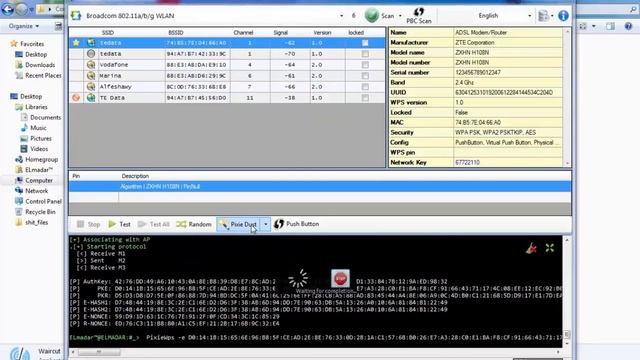This screenshot has width=640, height=360.
Task: Click the ZTE Corporation manufacturer value
Action: pyautogui.click(x=475, y=42)
